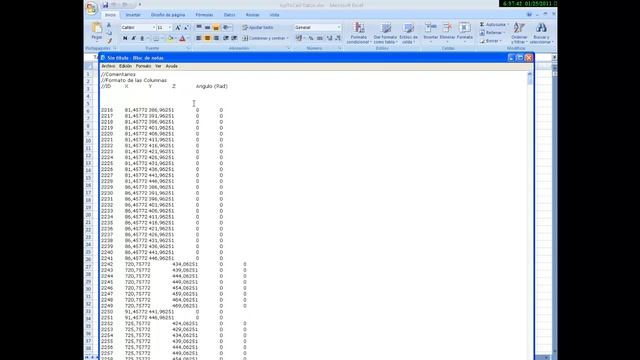Switch to Diseño de página tab
The width and height of the screenshot is (640, 360).
click(168, 15)
